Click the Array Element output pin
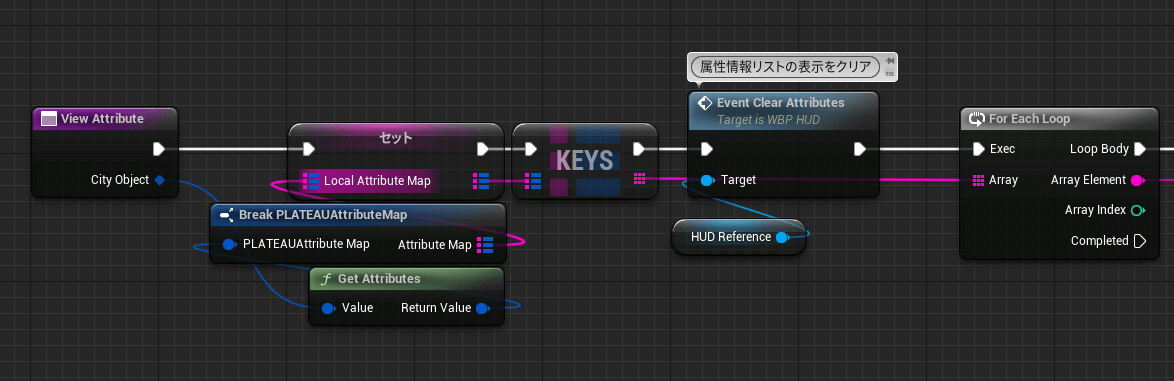1174x381 pixels. (1138, 180)
